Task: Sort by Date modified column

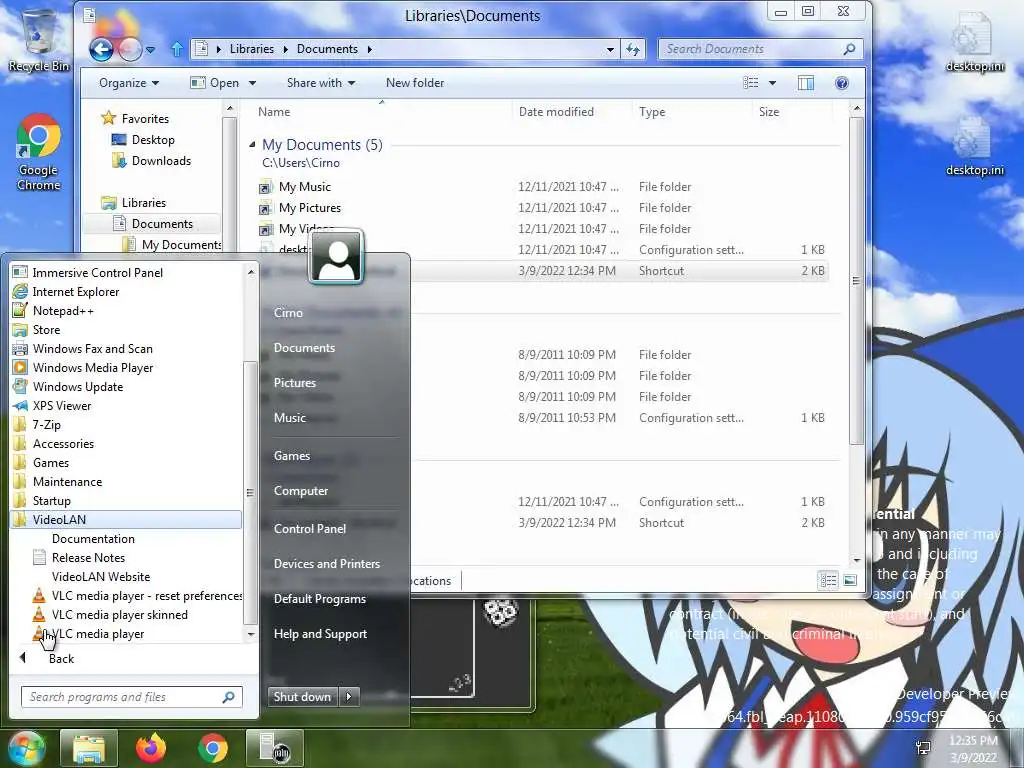Action: [556, 112]
